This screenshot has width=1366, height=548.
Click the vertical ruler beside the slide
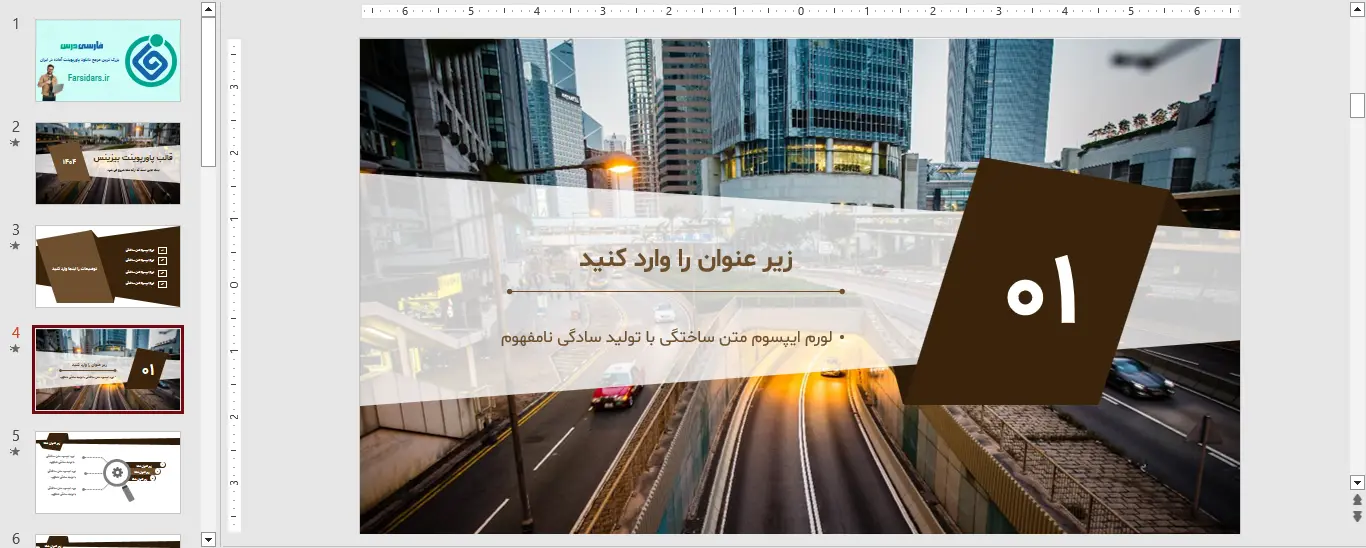pos(234,285)
